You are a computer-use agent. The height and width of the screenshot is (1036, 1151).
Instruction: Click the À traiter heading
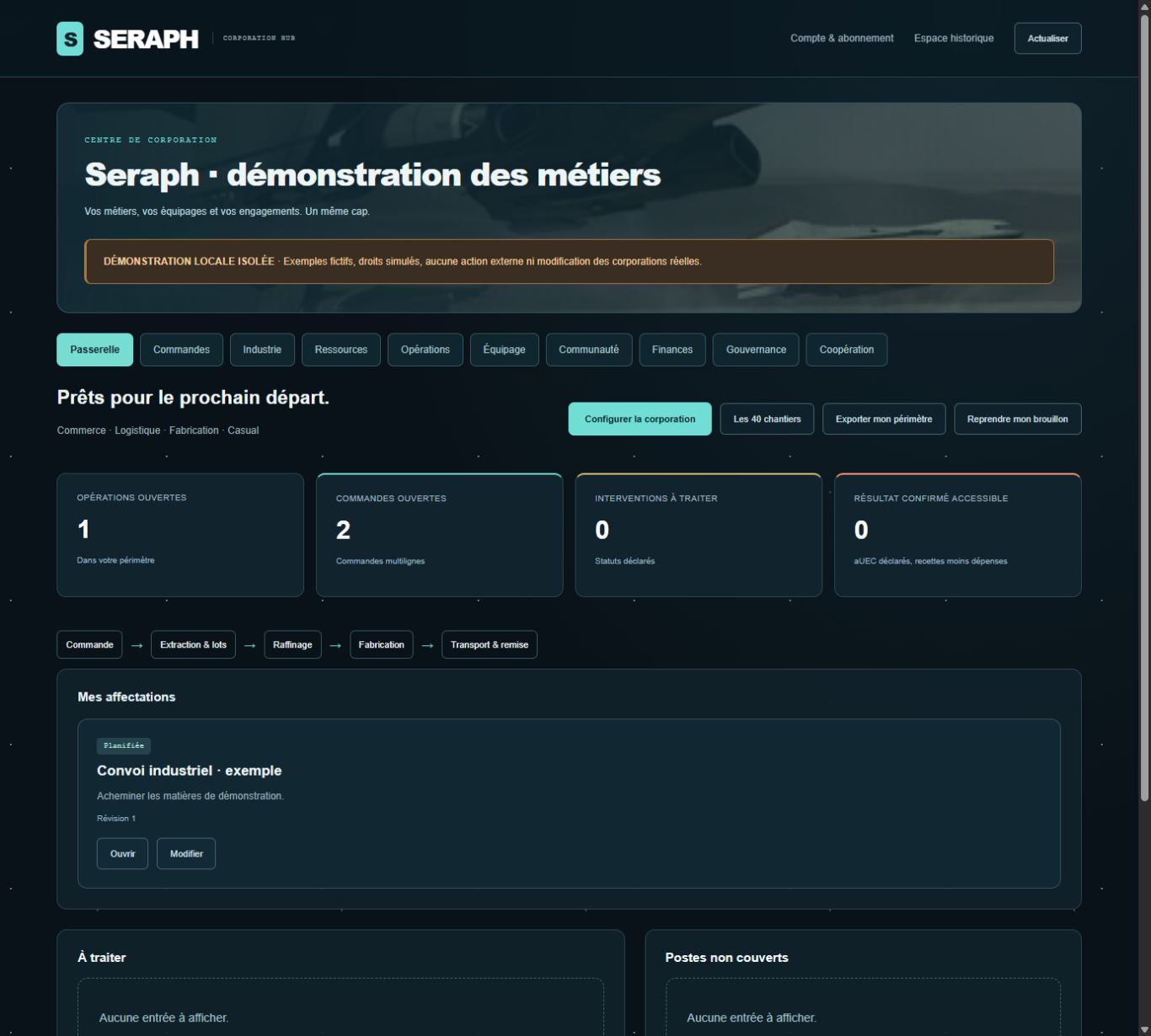[x=101, y=958]
